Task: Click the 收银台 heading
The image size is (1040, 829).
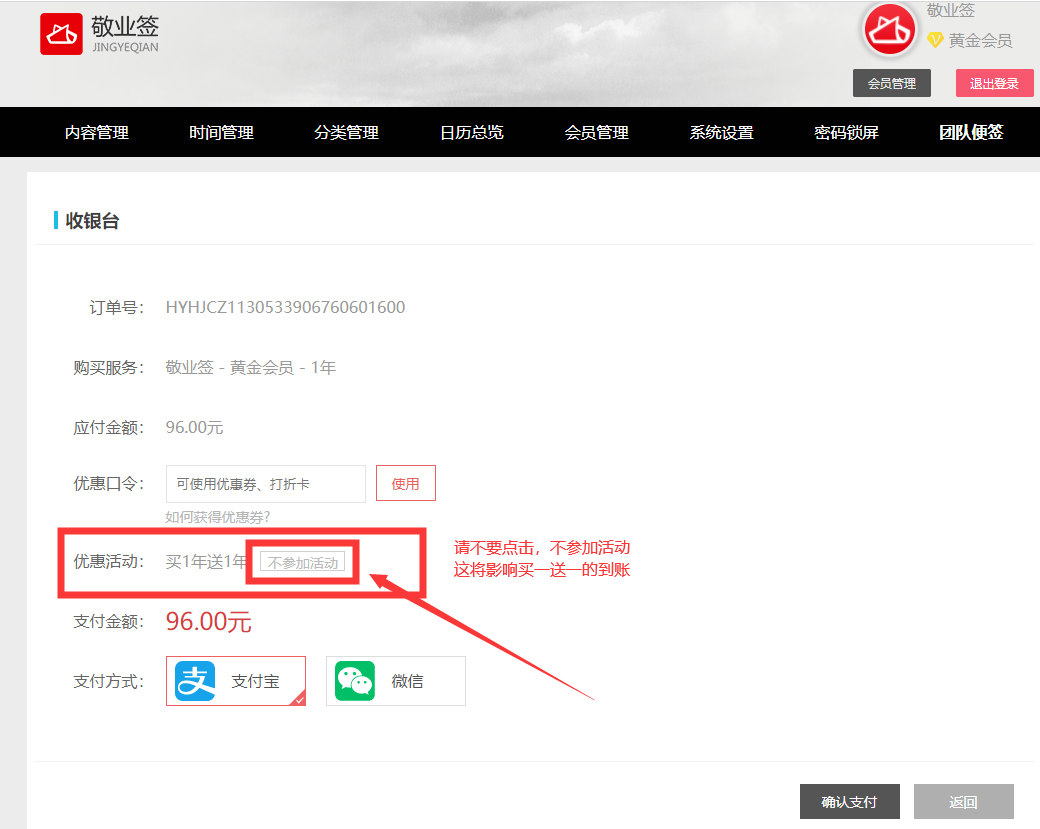Action: 92,220
